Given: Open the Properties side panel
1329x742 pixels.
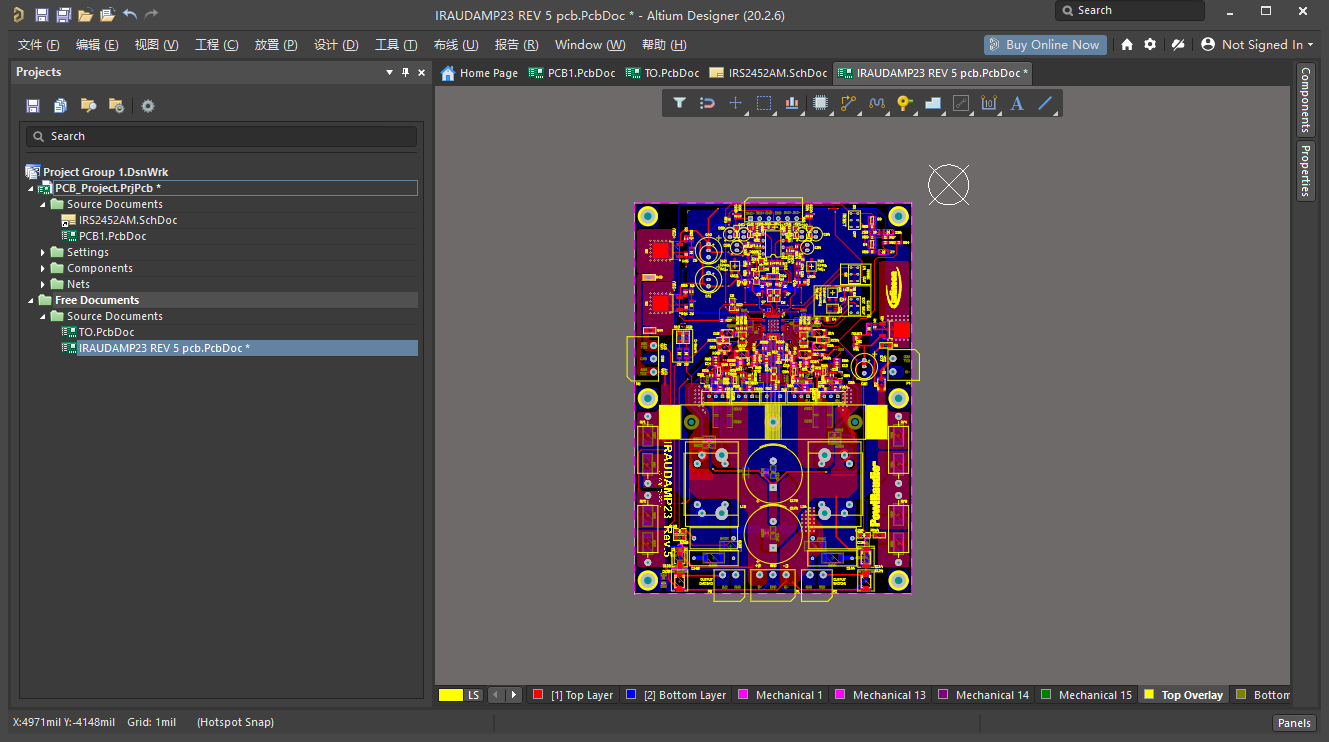Looking at the screenshot, I should point(1305,171).
